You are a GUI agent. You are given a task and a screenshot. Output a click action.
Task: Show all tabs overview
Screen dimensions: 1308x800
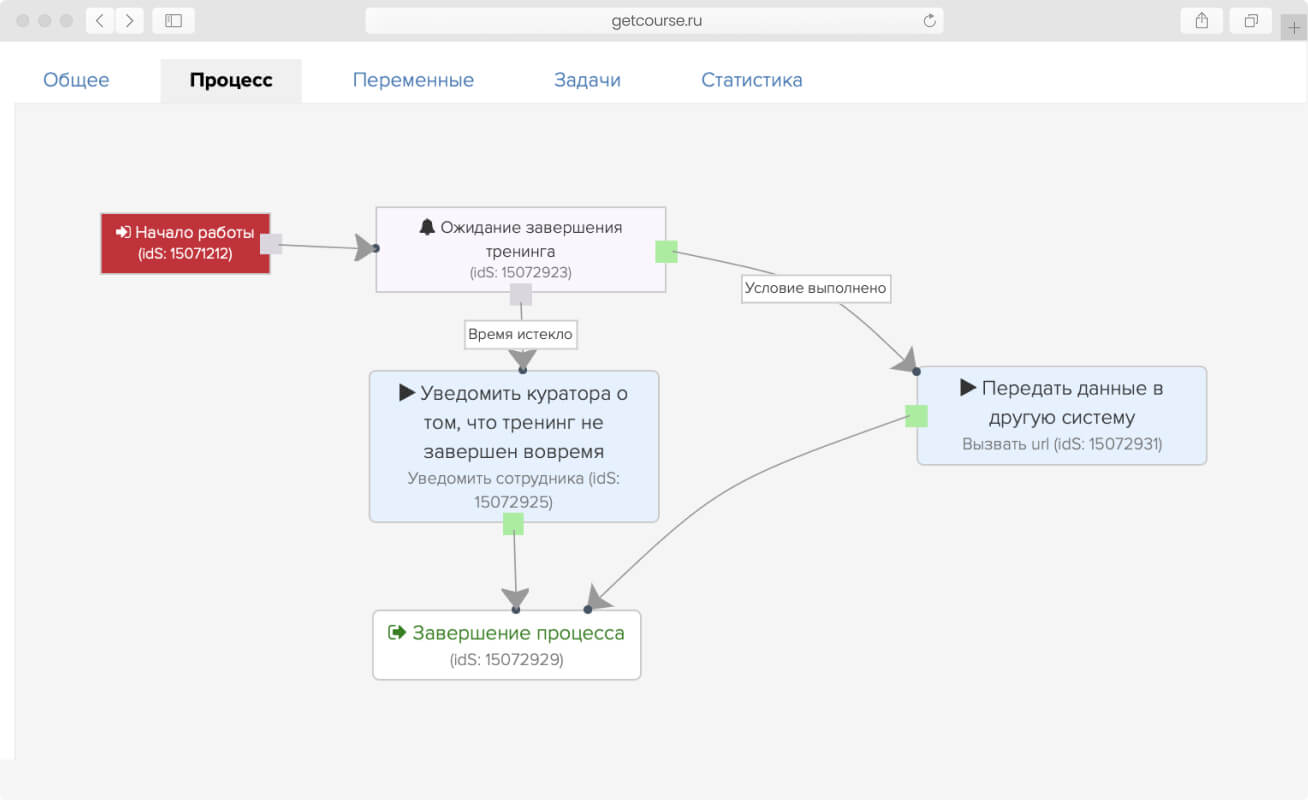click(x=1251, y=20)
